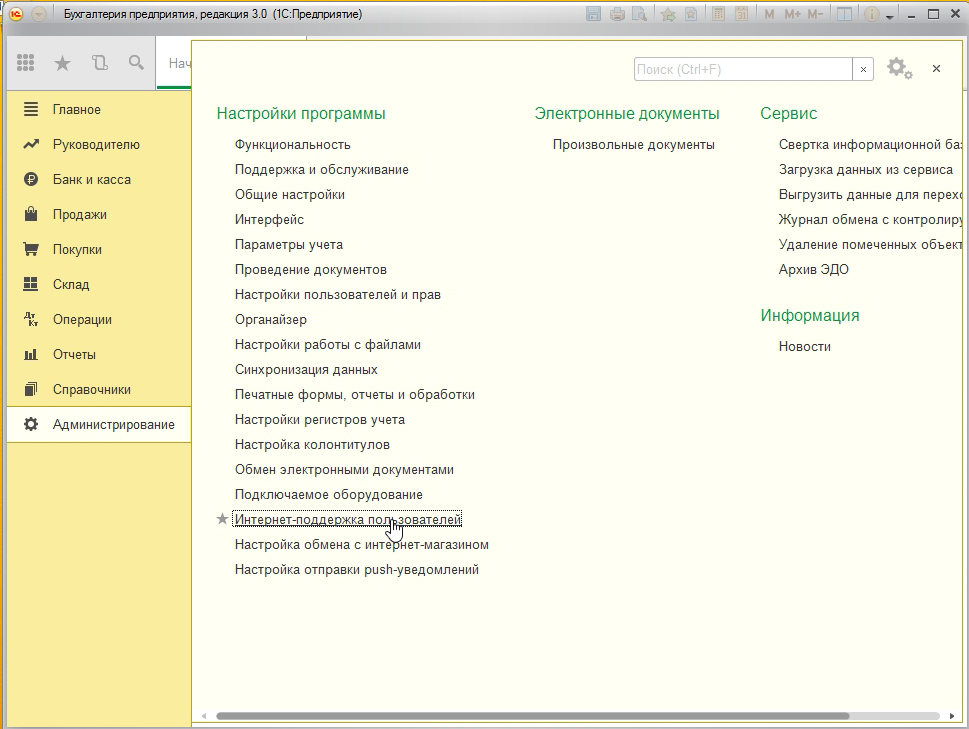Open the Органайзер link
The image size is (969, 729).
click(271, 320)
